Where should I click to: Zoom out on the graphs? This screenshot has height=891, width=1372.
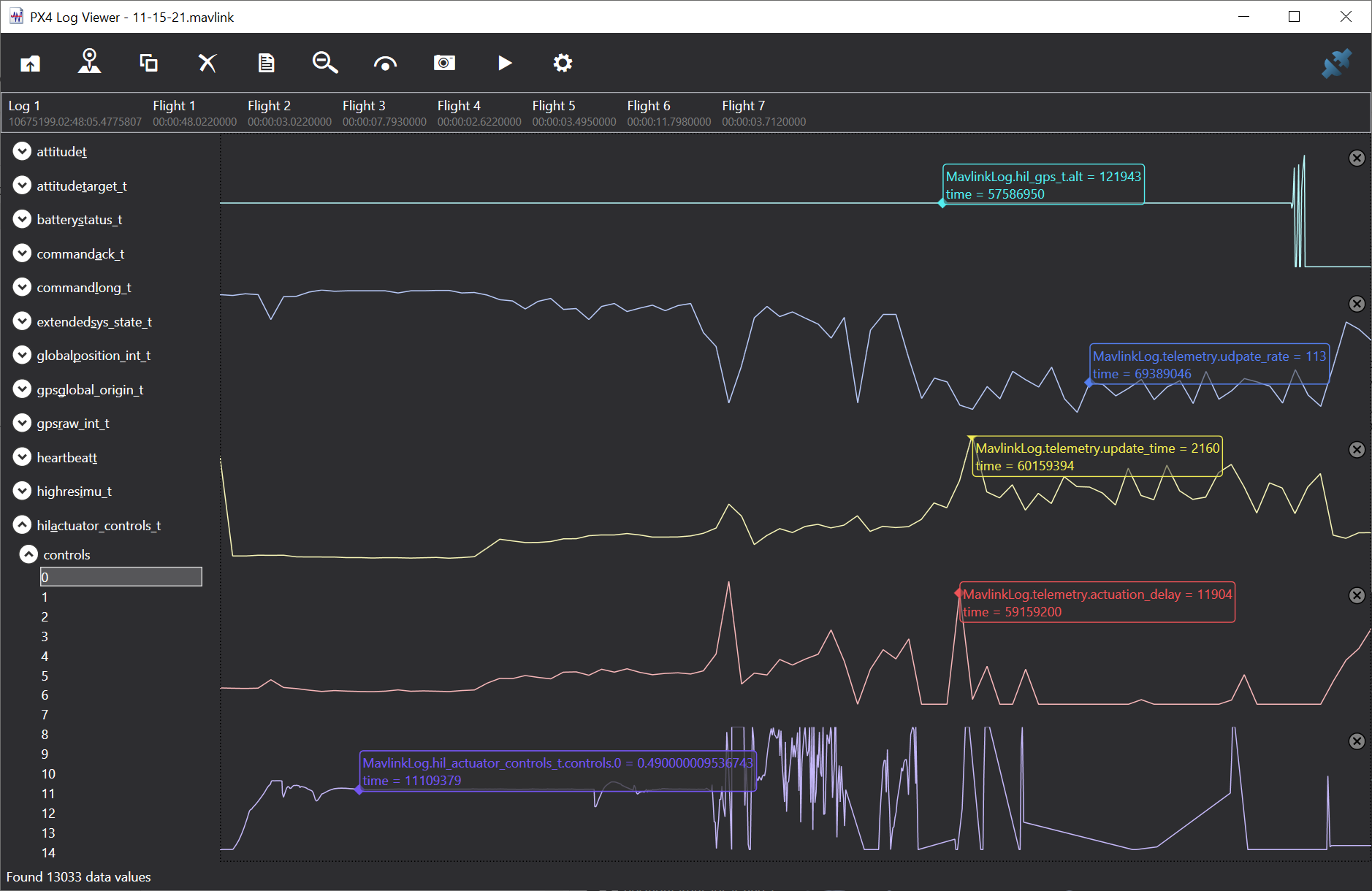click(x=325, y=63)
